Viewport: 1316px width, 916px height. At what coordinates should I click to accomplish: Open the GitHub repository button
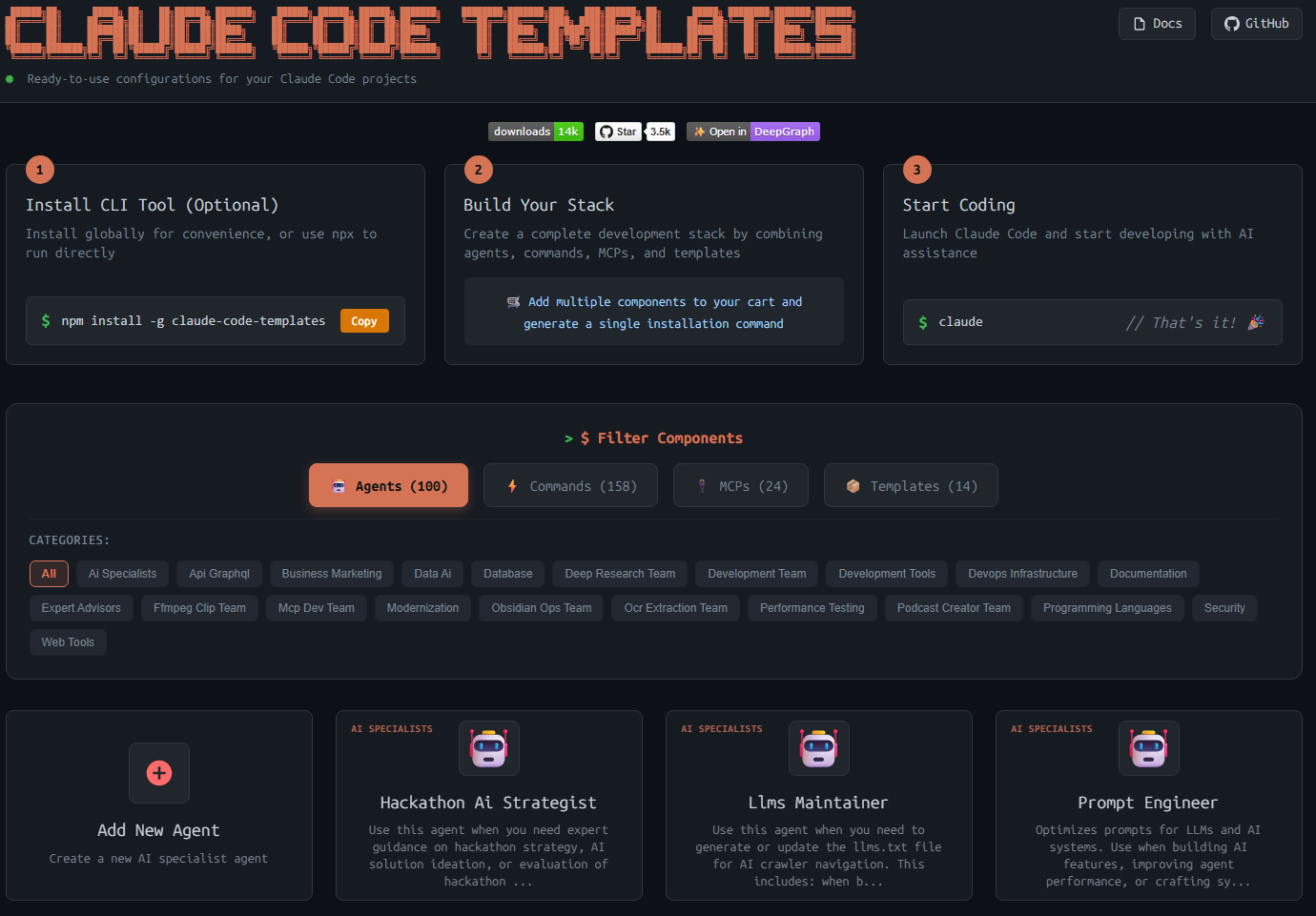click(1256, 24)
